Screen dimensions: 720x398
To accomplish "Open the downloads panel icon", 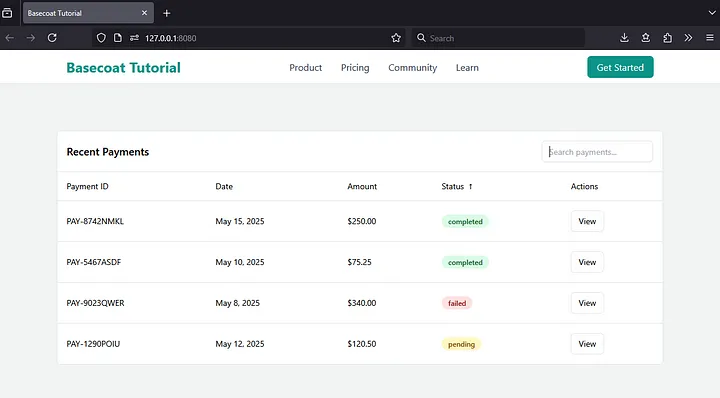I will point(624,38).
